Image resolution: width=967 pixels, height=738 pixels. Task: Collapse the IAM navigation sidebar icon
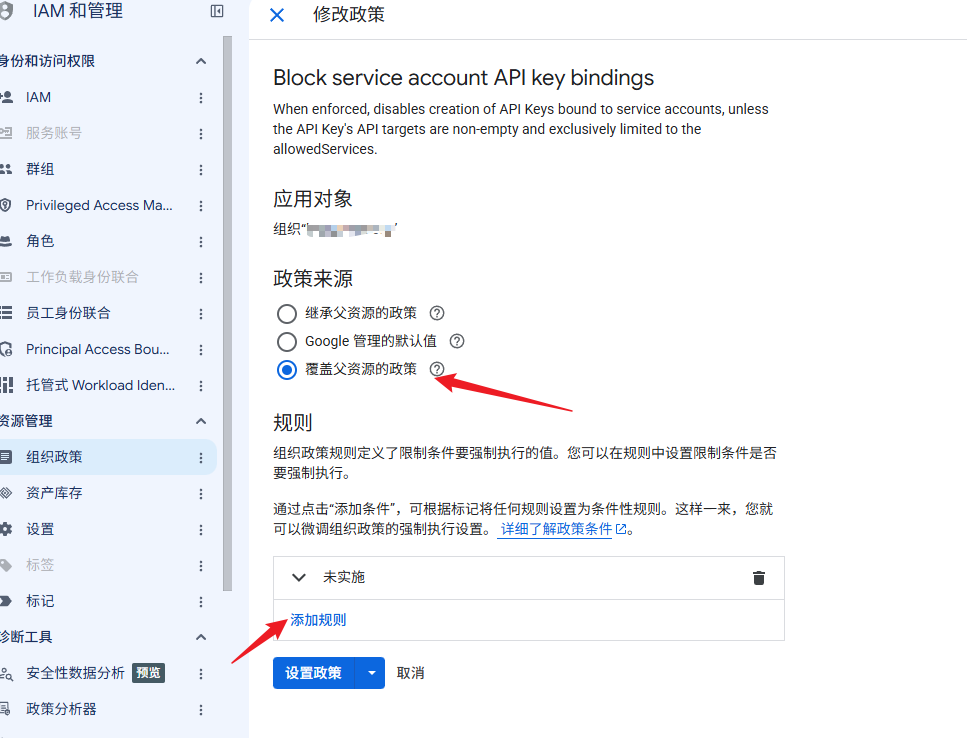click(x=217, y=11)
